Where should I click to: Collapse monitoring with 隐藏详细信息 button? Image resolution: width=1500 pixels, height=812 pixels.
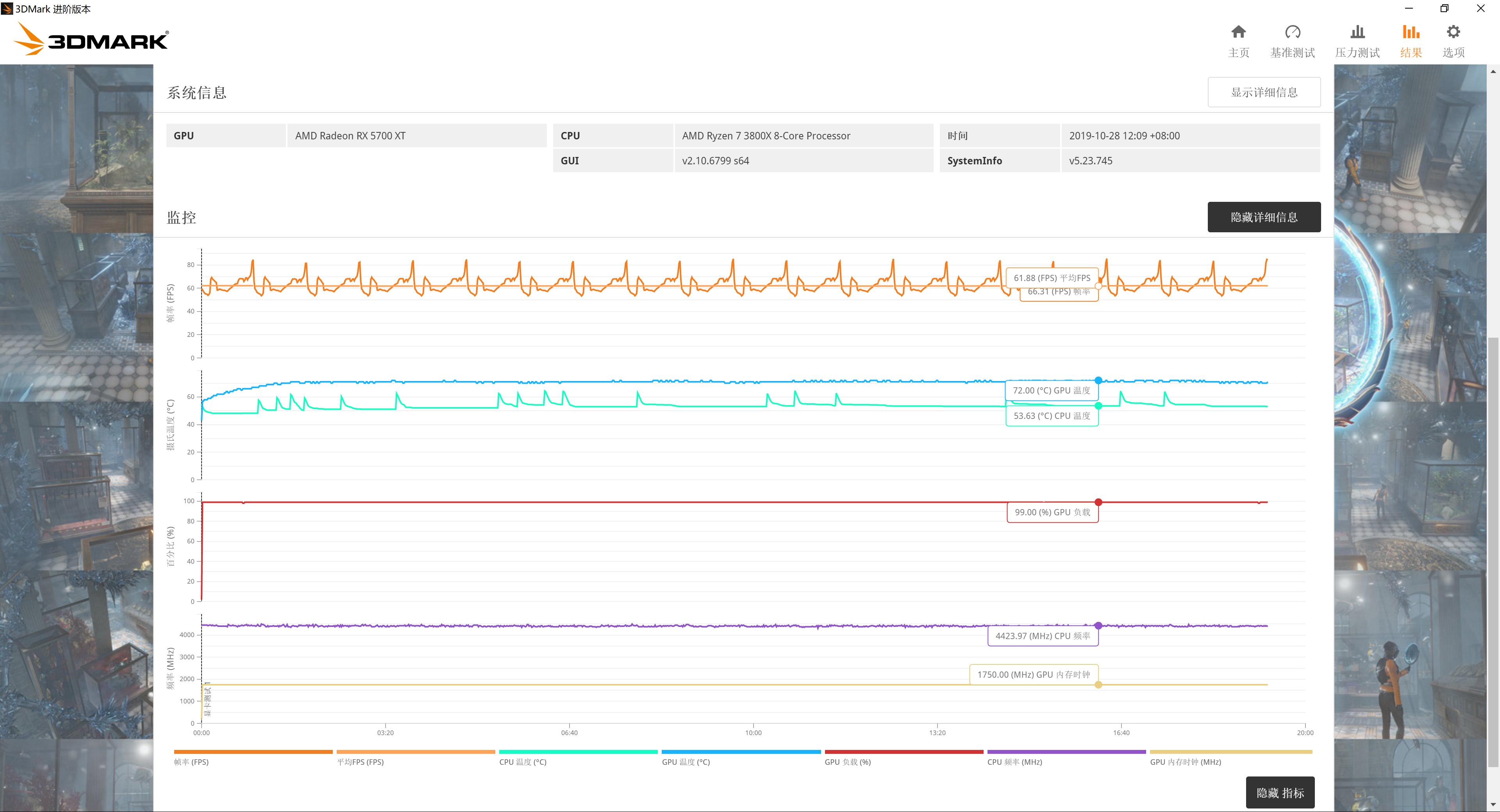pyautogui.click(x=1264, y=217)
